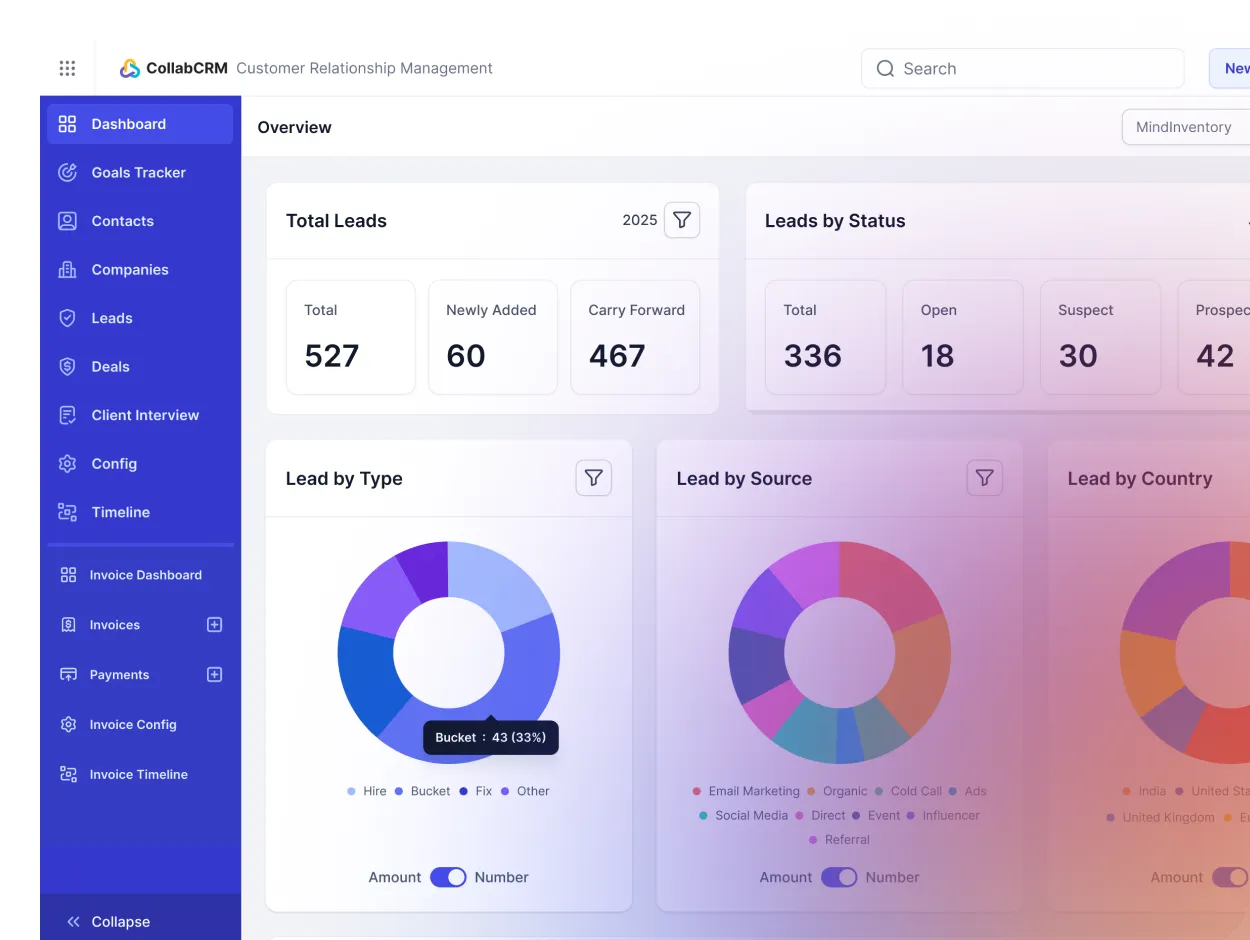Open the Invoice Dashboard menu item
Image resolution: width=1250 pixels, height=940 pixels.
point(145,575)
